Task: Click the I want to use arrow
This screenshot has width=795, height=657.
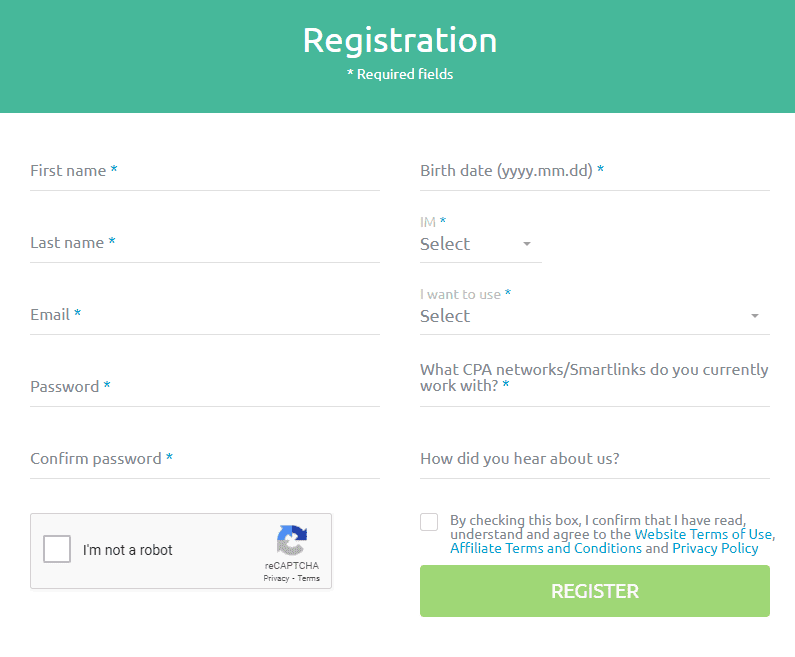Action: 754,316
